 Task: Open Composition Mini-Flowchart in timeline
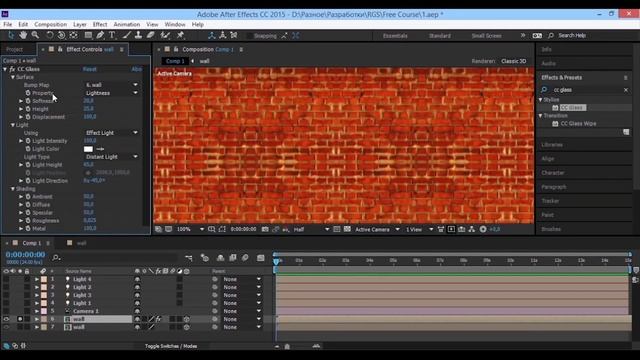click(x=189, y=258)
